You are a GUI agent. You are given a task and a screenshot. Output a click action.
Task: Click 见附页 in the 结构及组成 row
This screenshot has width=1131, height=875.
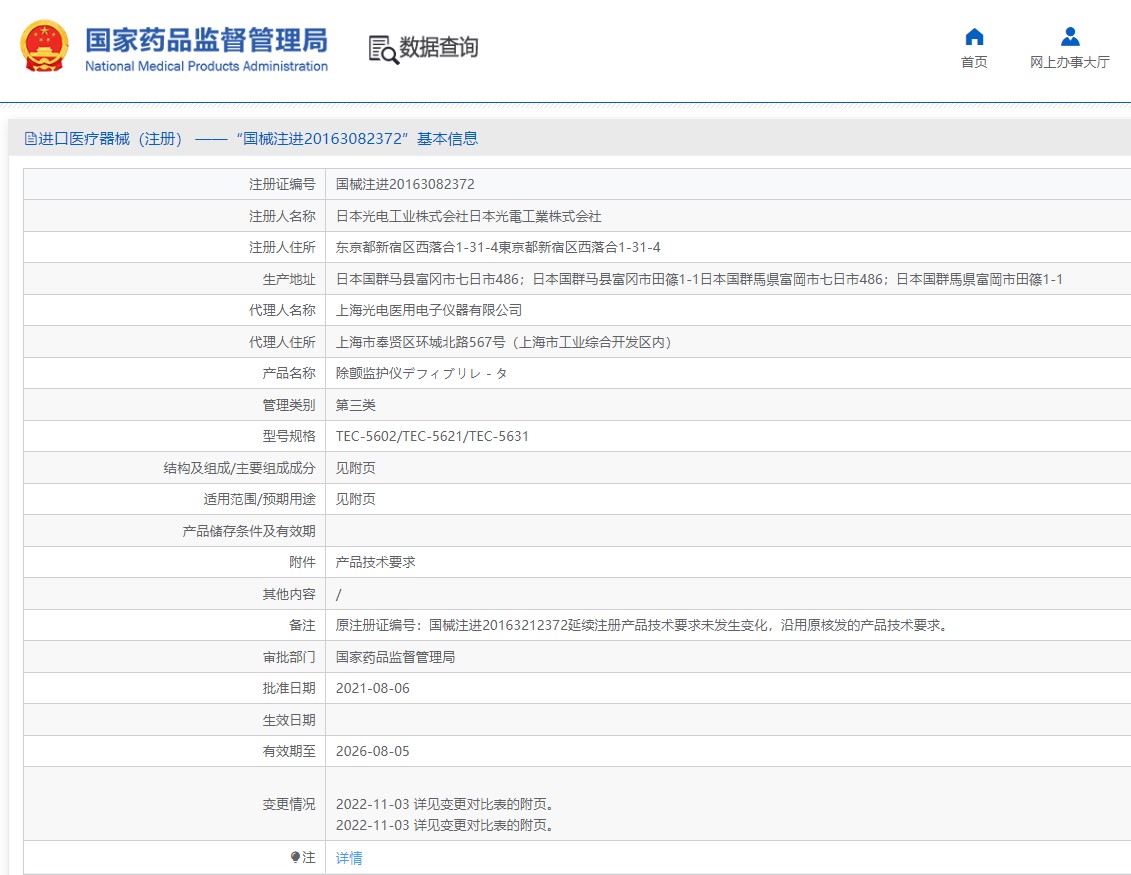356,468
